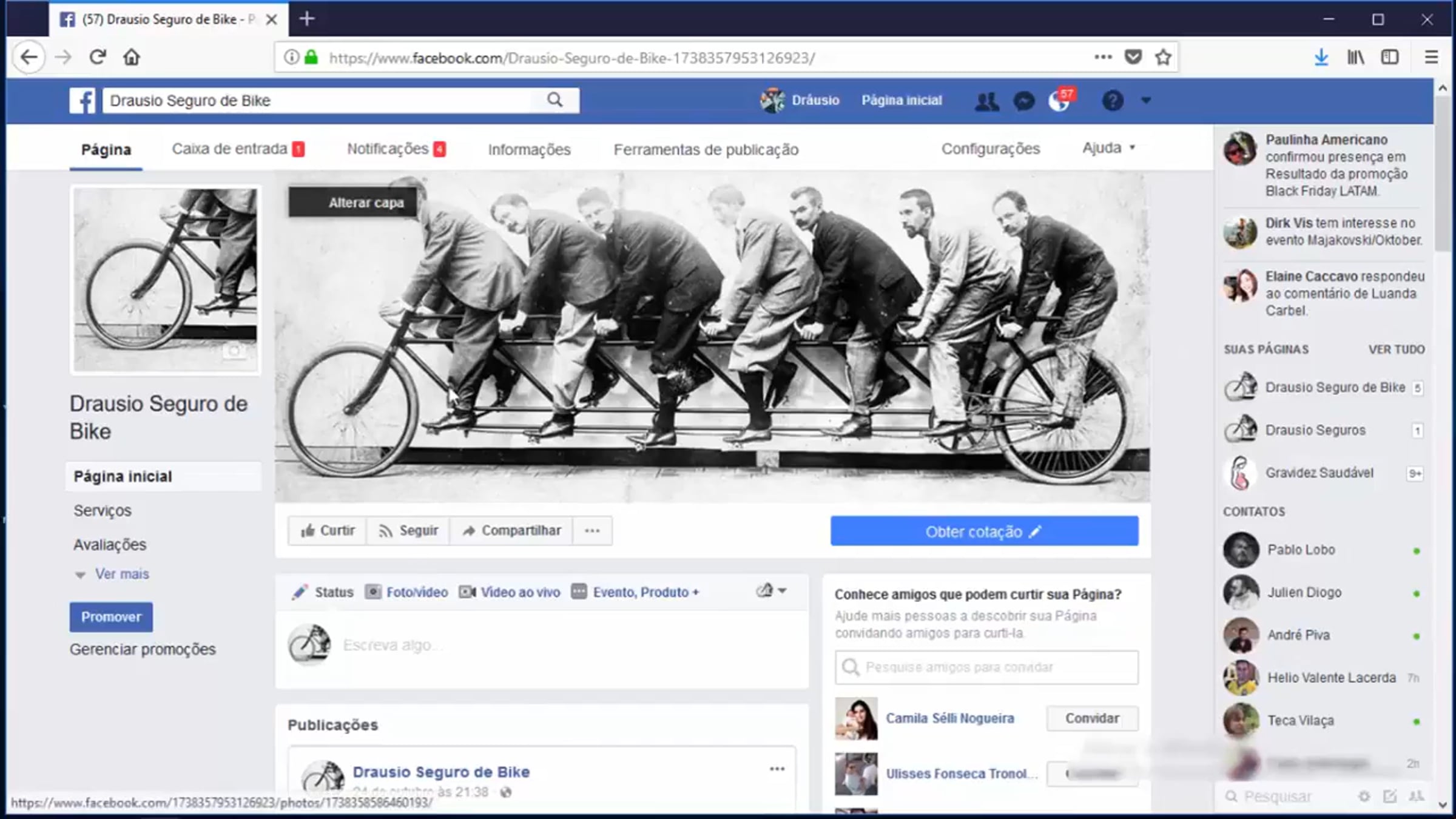1456x819 pixels.
Task: Expand the Ajuda dropdown menu
Action: tap(1108, 148)
